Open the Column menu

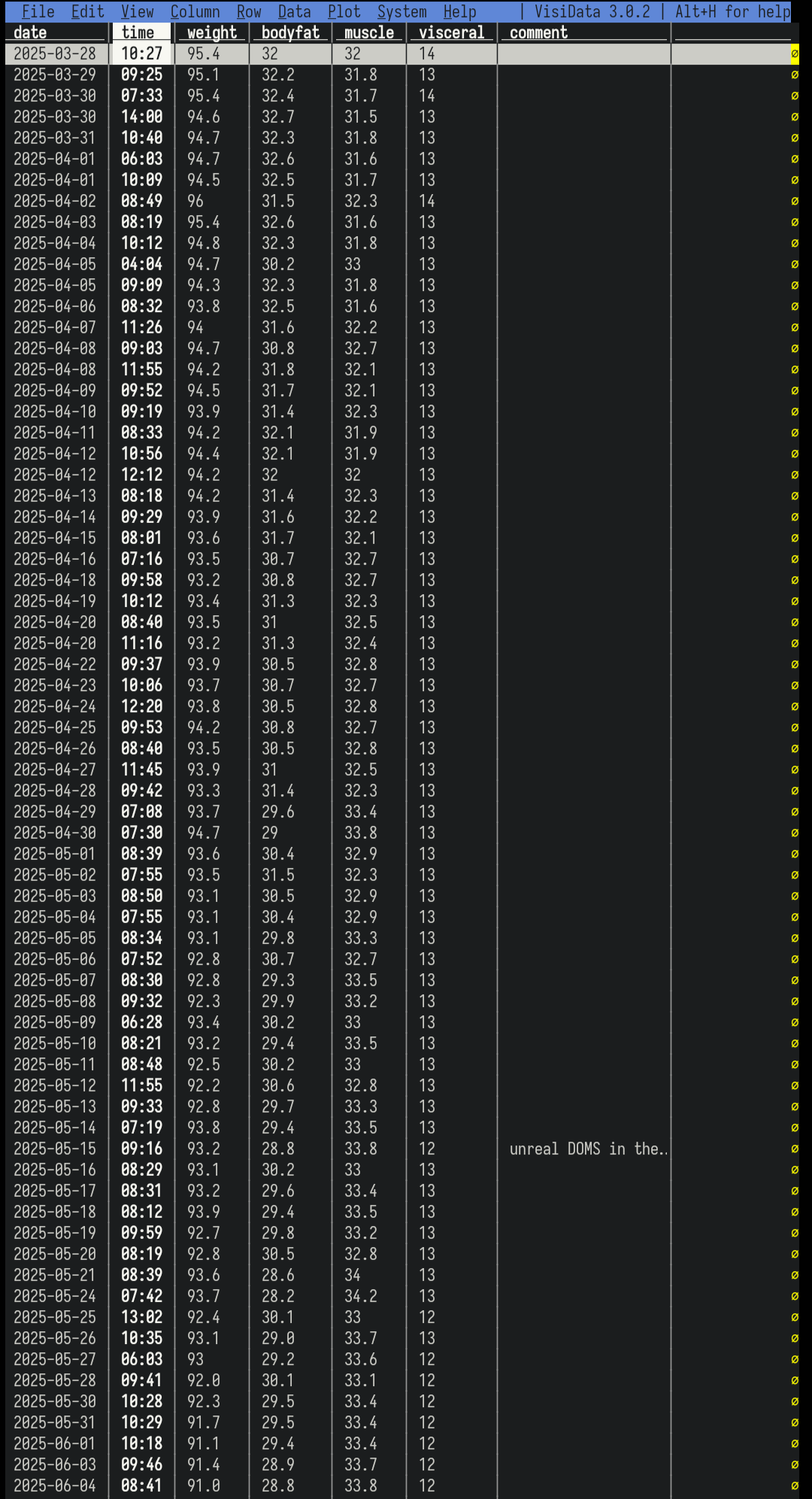[x=195, y=11]
